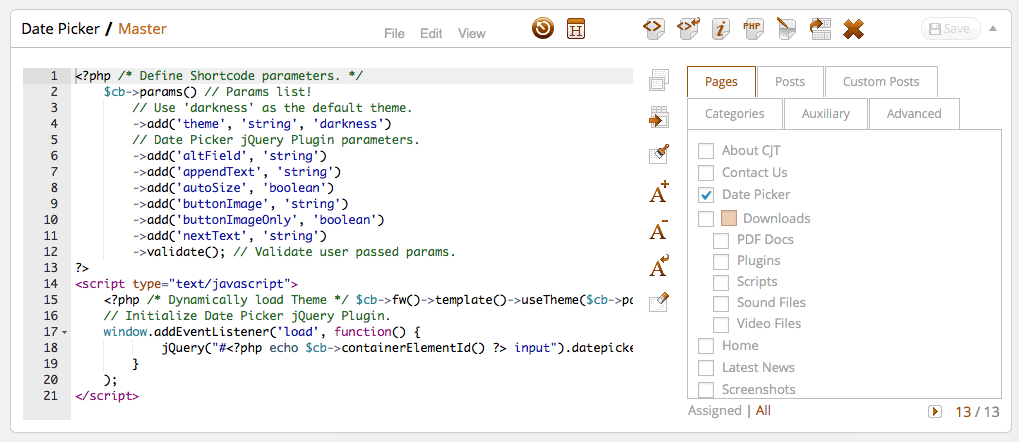Fold the code at line 17
The width and height of the screenshot is (1019, 442).
point(64,332)
